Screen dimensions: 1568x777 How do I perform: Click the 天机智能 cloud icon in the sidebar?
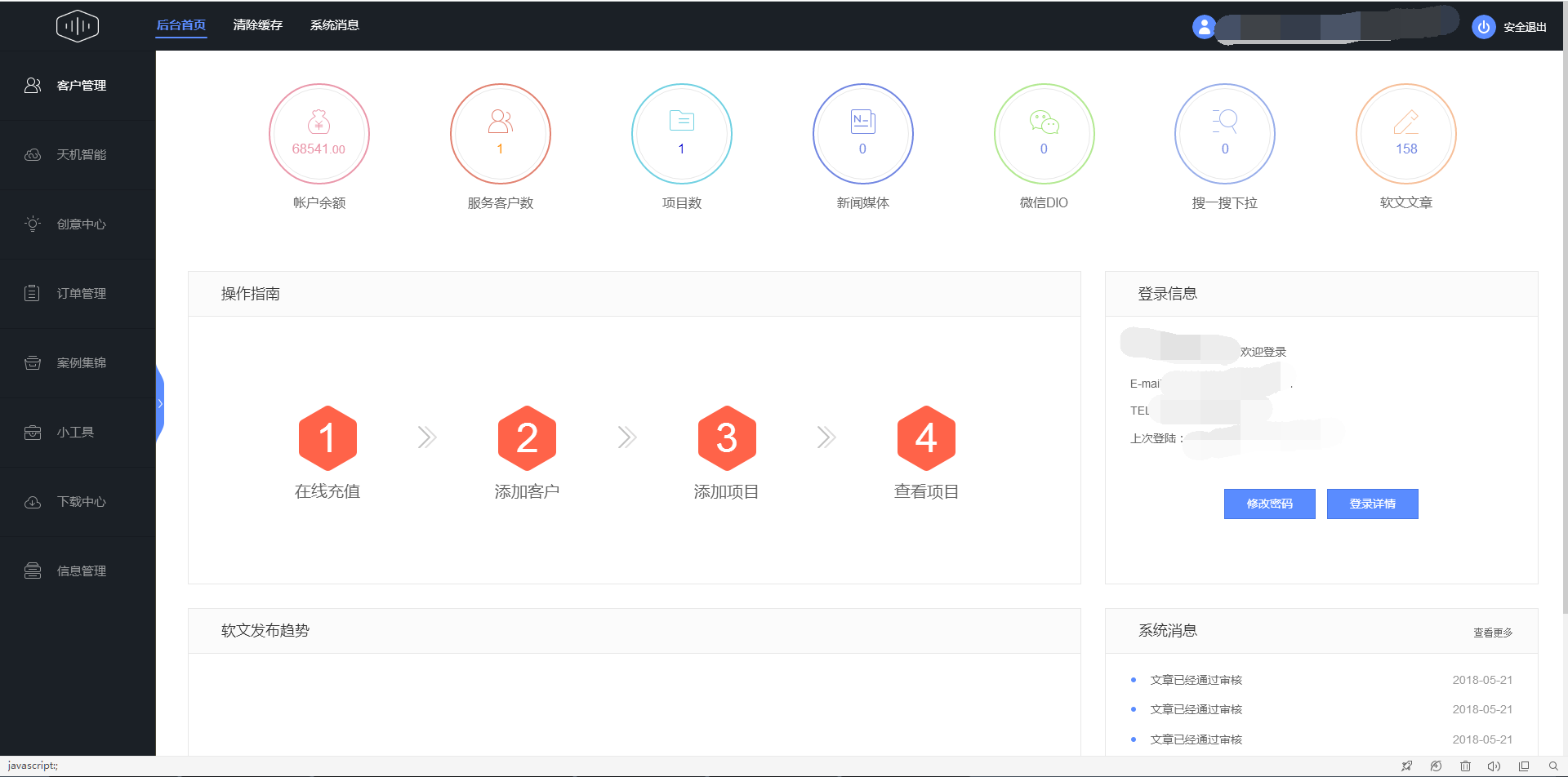coord(33,155)
